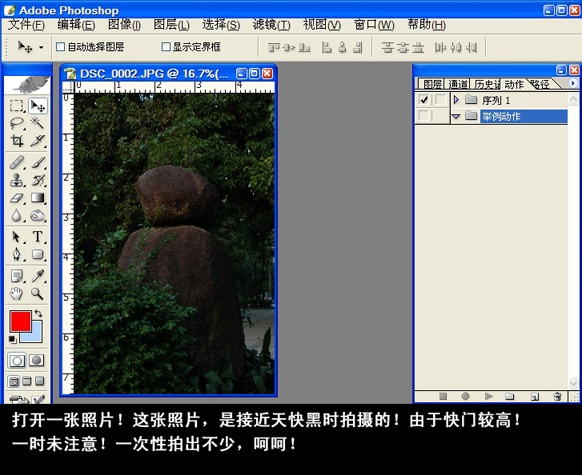The height and width of the screenshot is (475, 582).
Task: Select the Crop tool
Action: 17,141
